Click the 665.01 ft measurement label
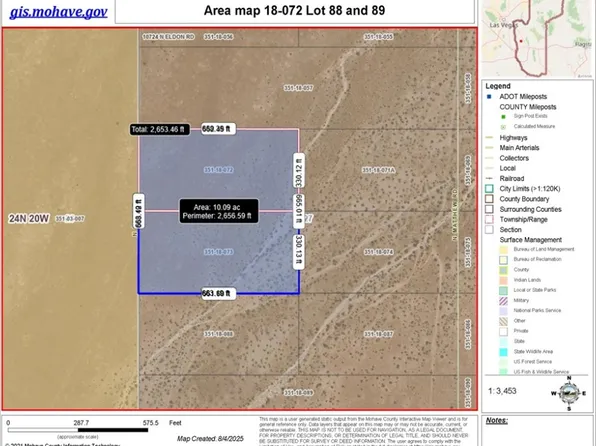 click(299, 211)
